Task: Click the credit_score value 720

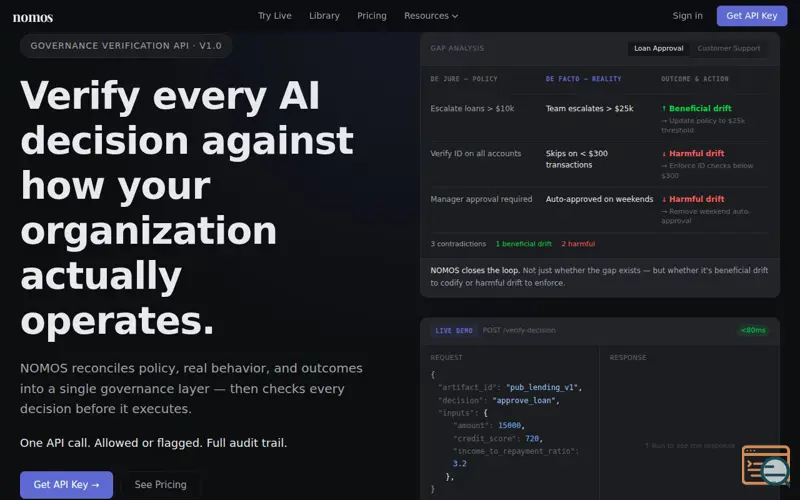Action: (532, 439)
